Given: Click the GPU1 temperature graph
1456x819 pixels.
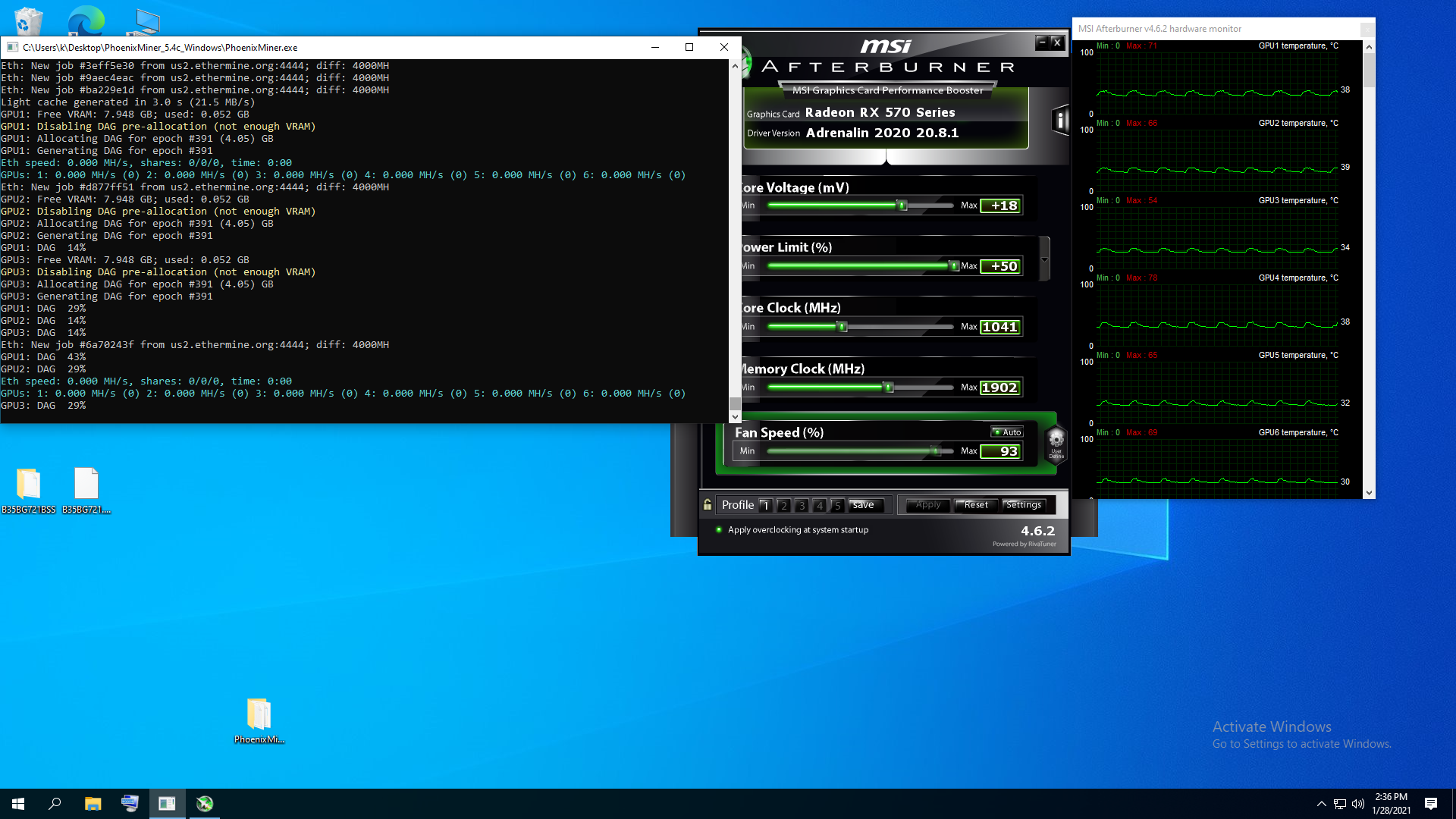Looking at the screenshot, I should coord(1217,83).
